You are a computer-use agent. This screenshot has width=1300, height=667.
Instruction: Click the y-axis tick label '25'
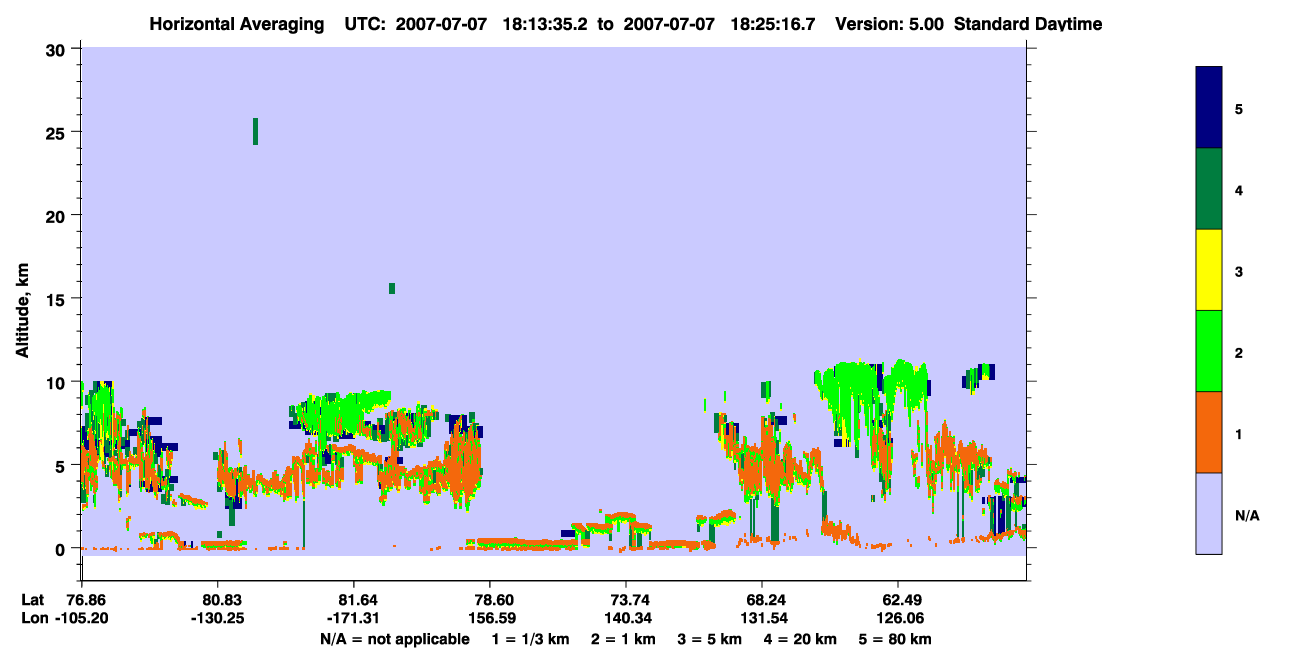(x=58, y=132)
